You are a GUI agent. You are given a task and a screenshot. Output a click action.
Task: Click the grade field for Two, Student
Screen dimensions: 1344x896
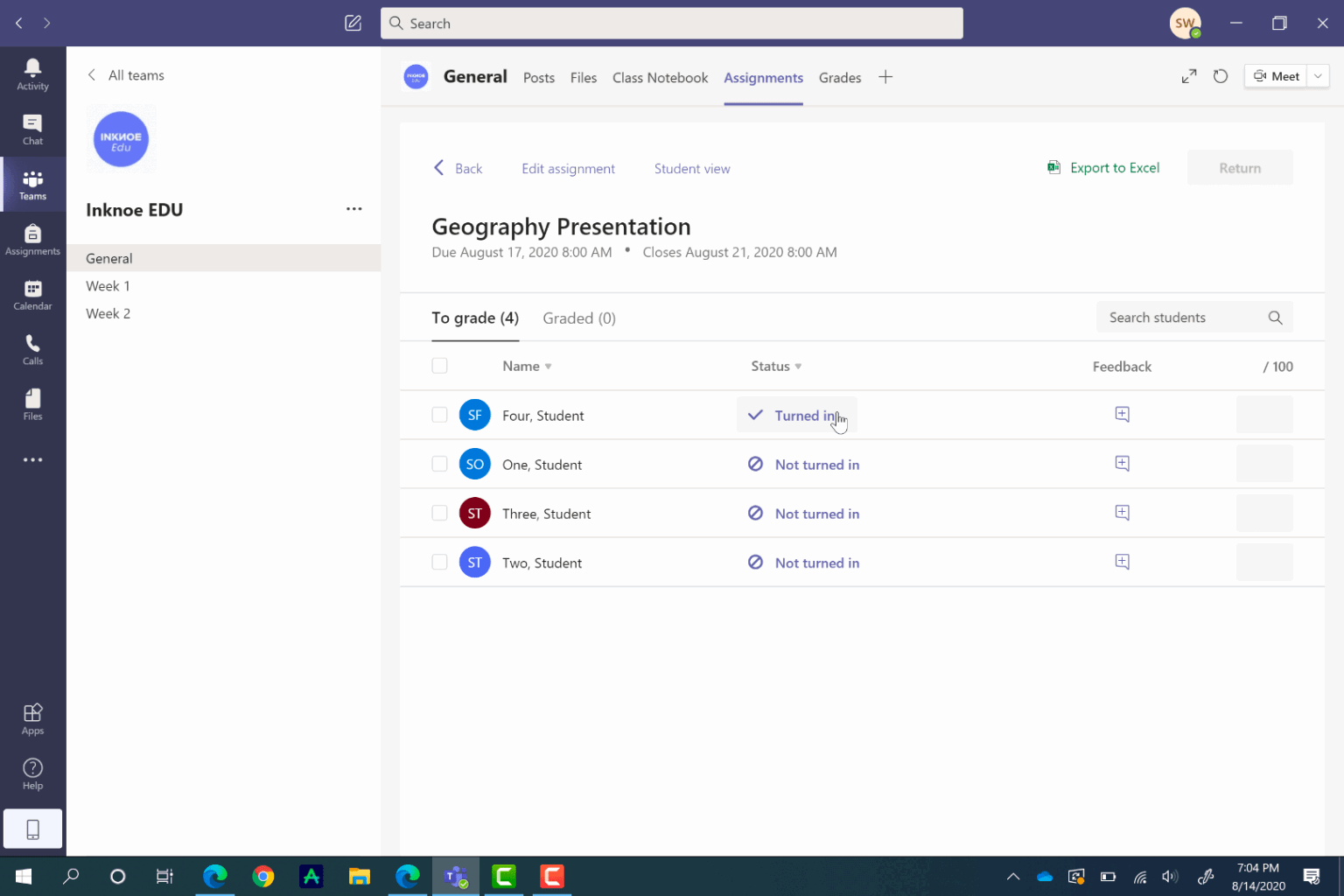pos(1264,562)
